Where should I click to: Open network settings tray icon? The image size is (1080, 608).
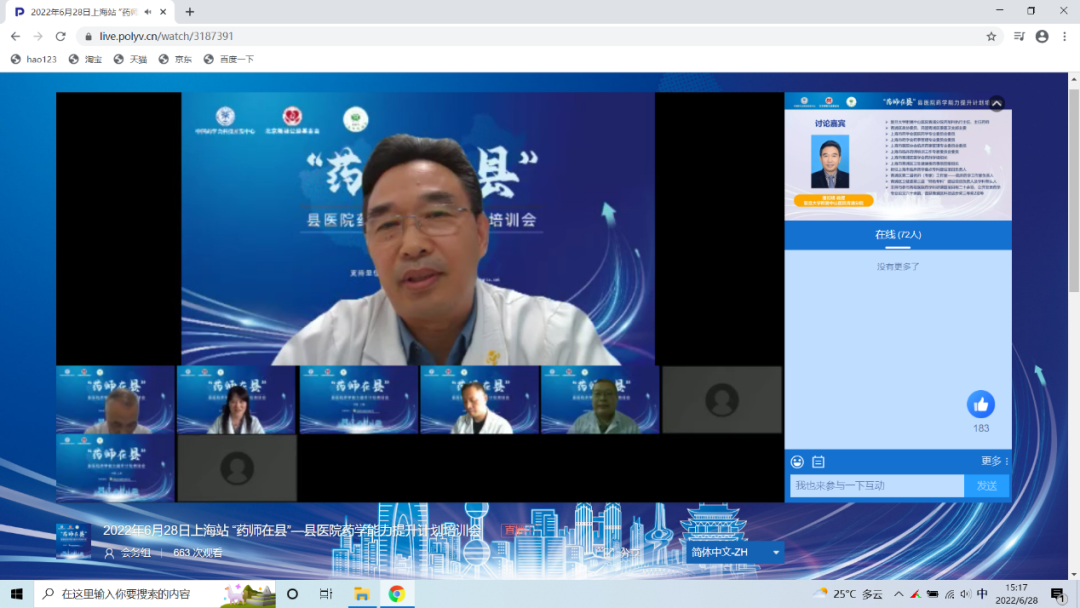949,594
